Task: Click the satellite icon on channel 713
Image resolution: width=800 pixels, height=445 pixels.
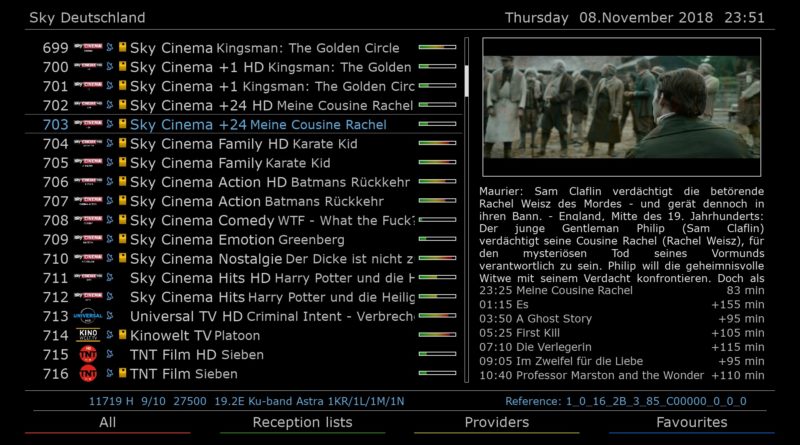Action: pos(110,316)
